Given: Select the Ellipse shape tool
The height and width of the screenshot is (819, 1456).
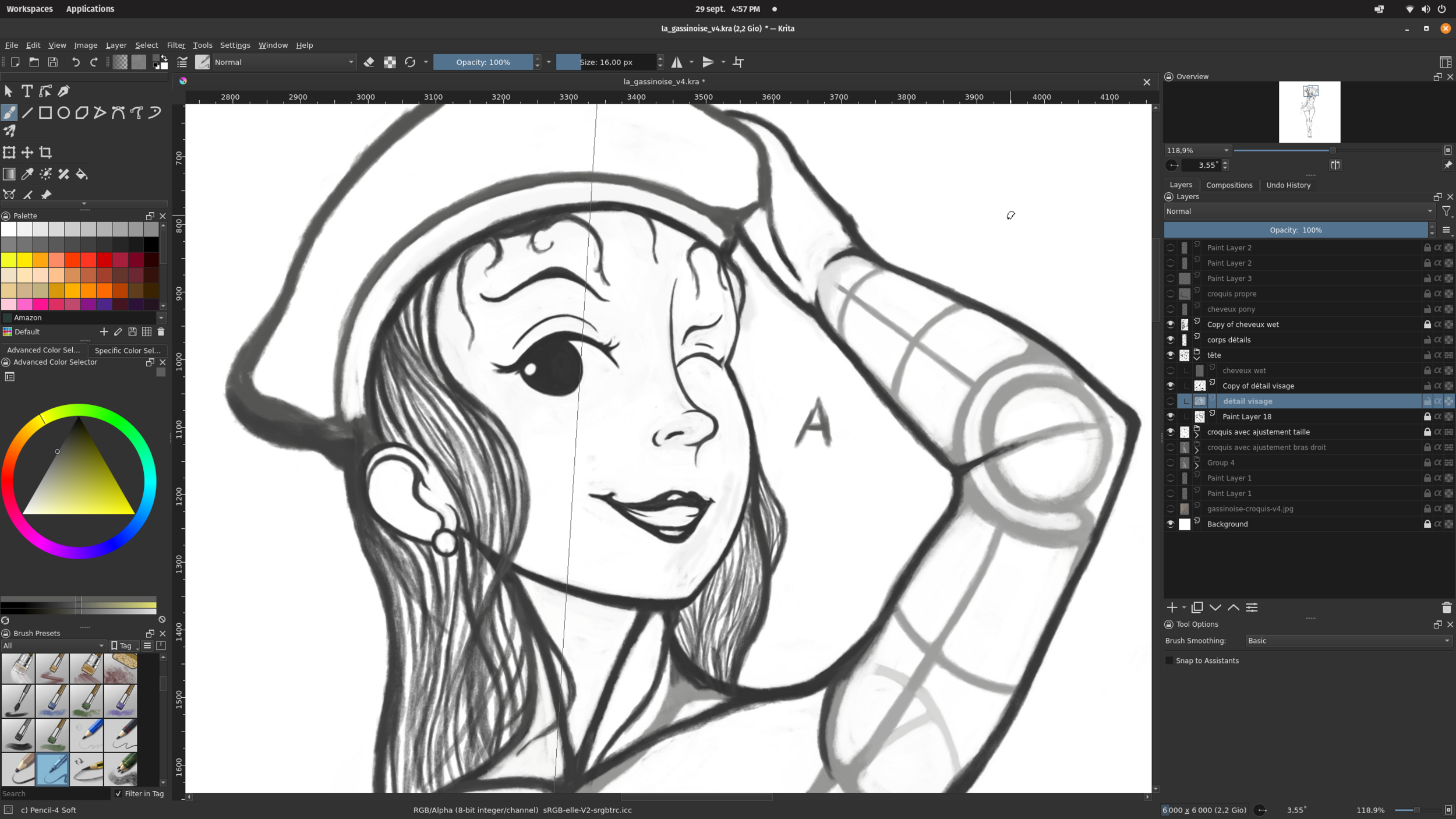Looking at the screenshot, I should (63, 112).
